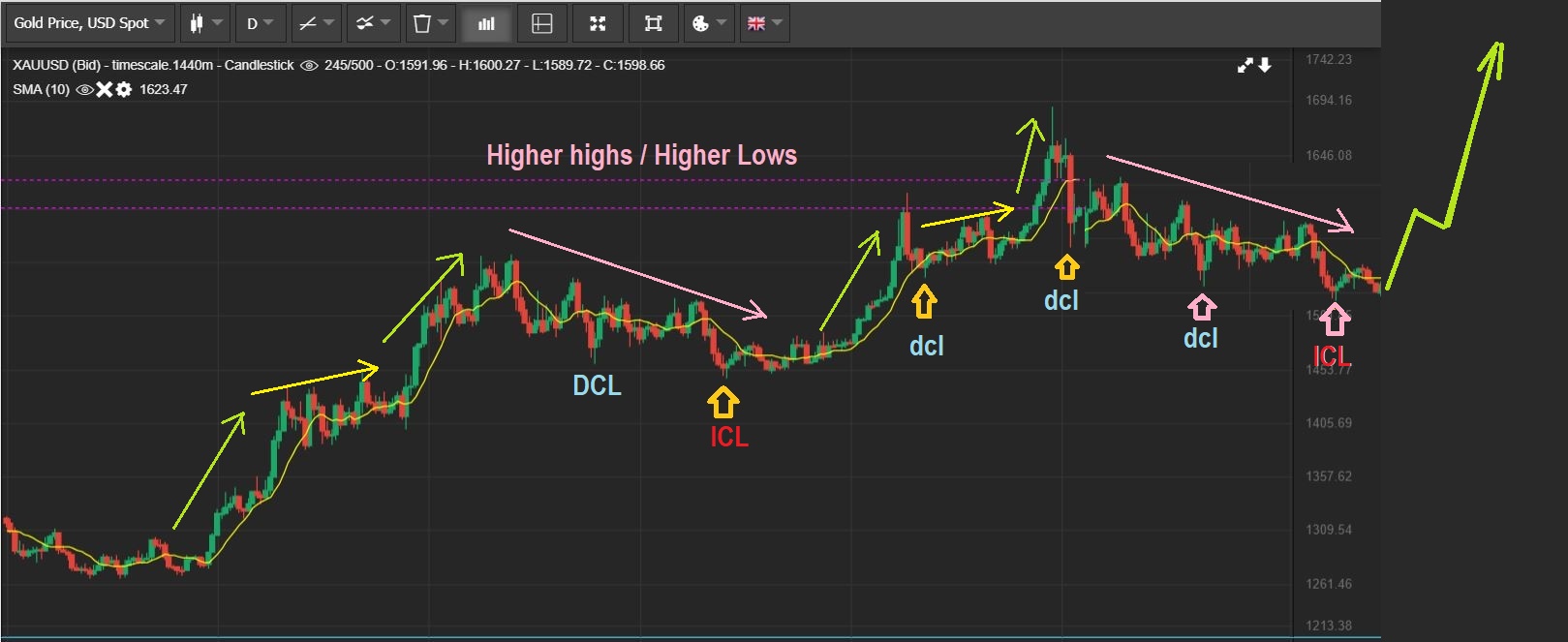The height and width of the screenshot is (642, 1568).
Task: Click the square frame fullscreen icon
Action: click(654, 23)
